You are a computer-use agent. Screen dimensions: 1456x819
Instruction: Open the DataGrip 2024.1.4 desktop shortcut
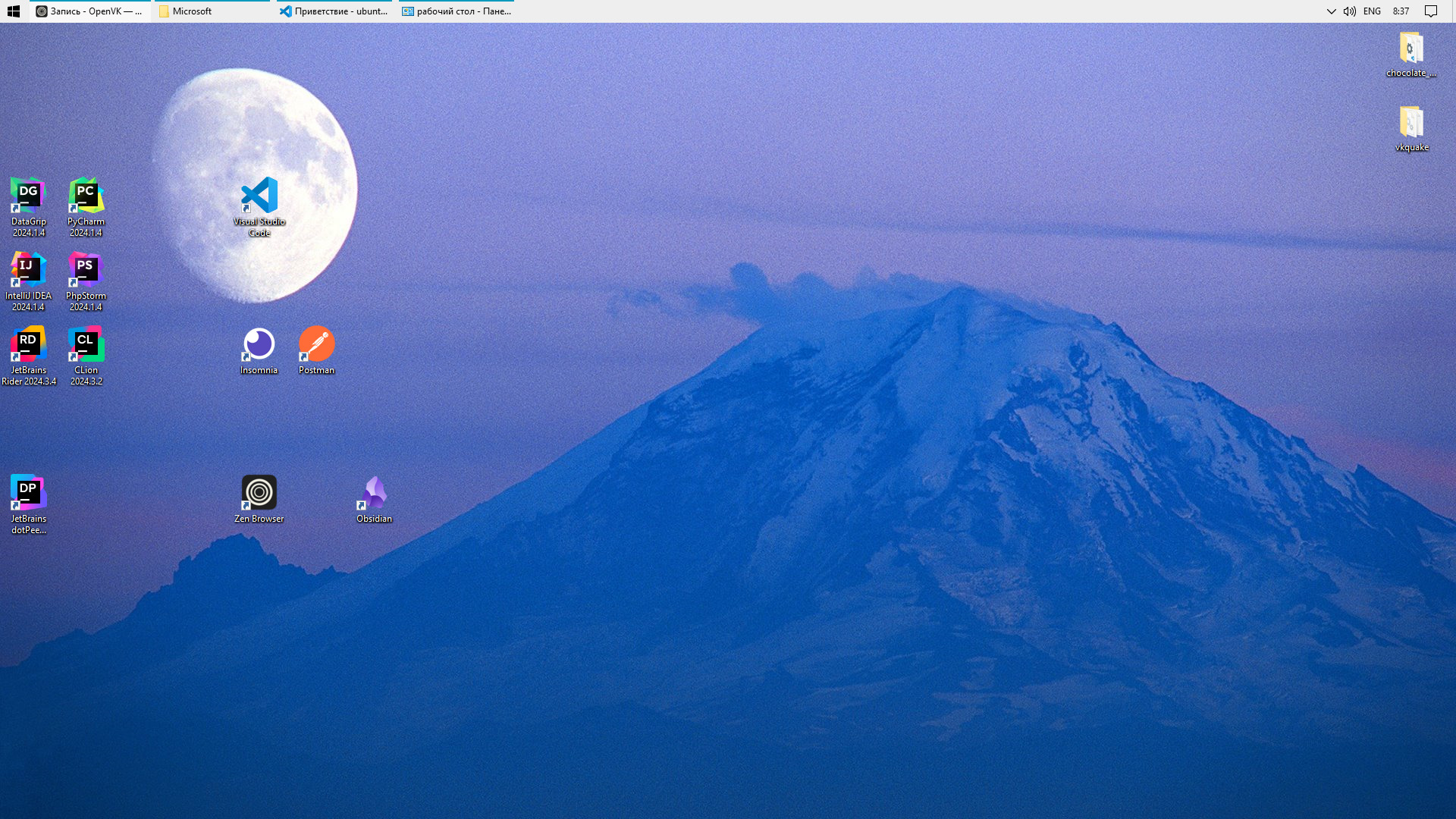pyautogui.click(x=28, y=196)
